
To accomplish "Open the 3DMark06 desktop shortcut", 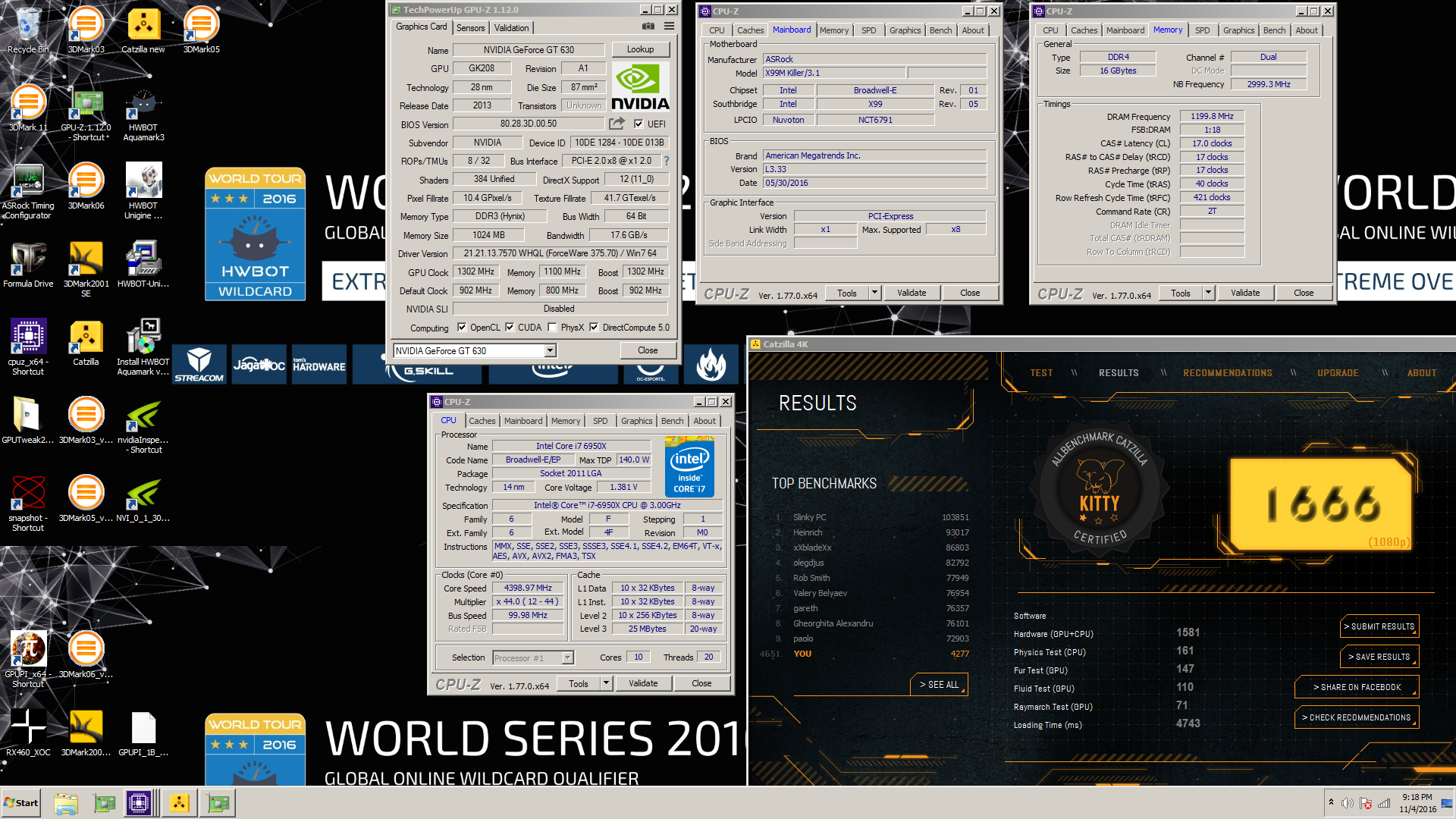I will (86, 187).
